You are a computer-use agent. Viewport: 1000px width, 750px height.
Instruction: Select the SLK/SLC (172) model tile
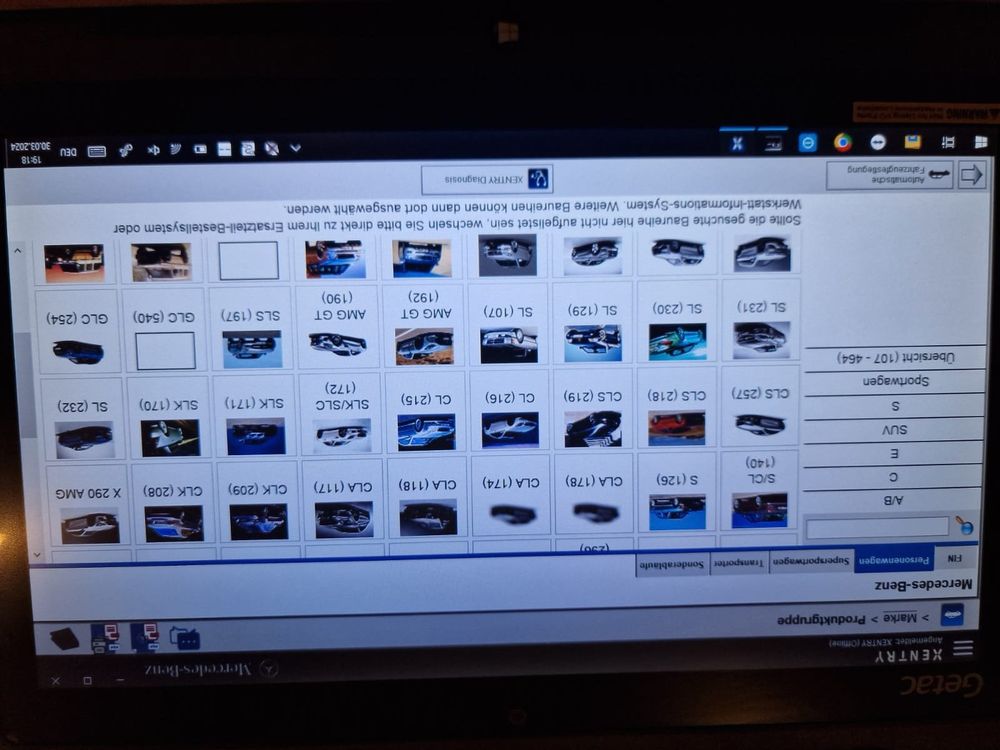point(341,415)
